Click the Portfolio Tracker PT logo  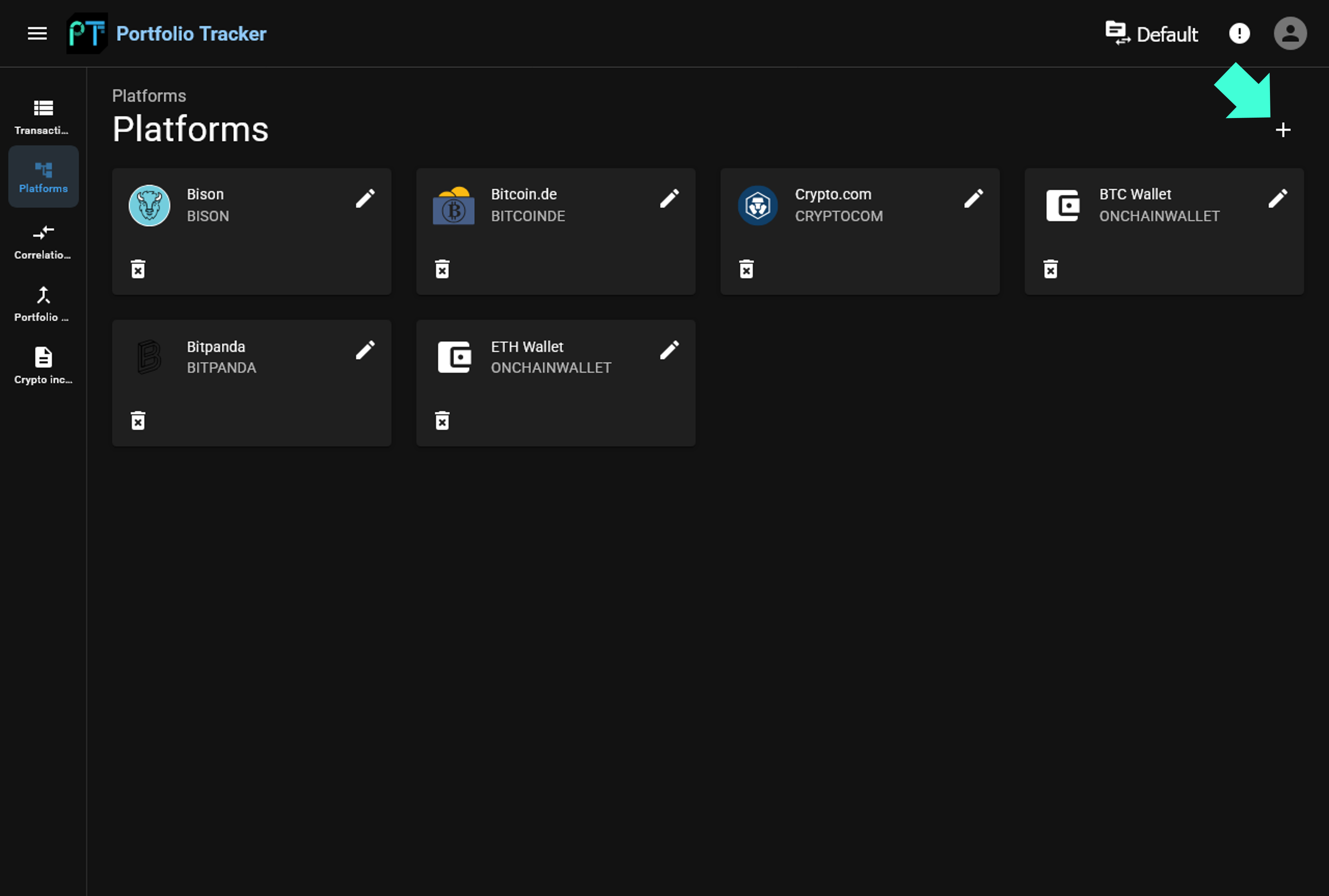pyautogui.click(x=87, y=34)
